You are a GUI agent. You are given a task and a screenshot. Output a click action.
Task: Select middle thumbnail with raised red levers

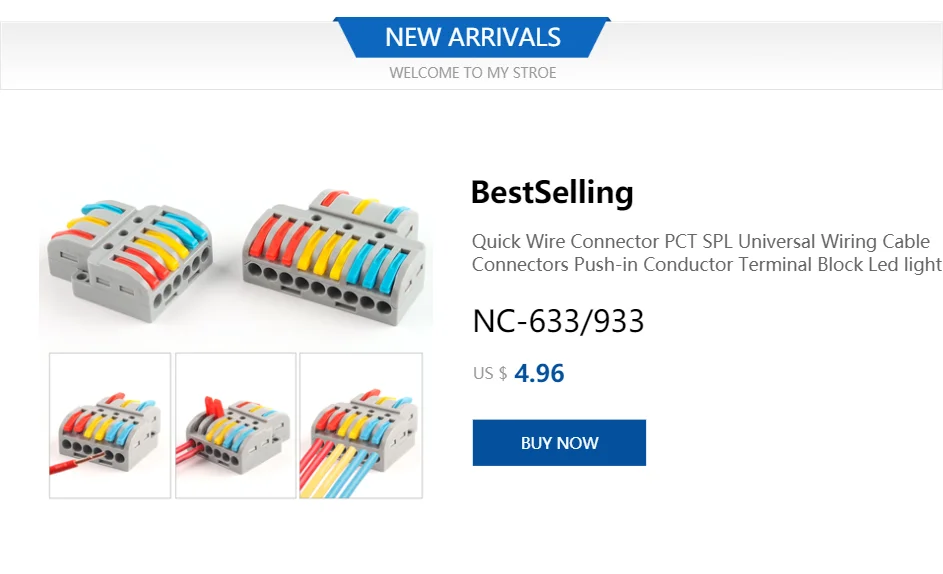tap(236, 425)
